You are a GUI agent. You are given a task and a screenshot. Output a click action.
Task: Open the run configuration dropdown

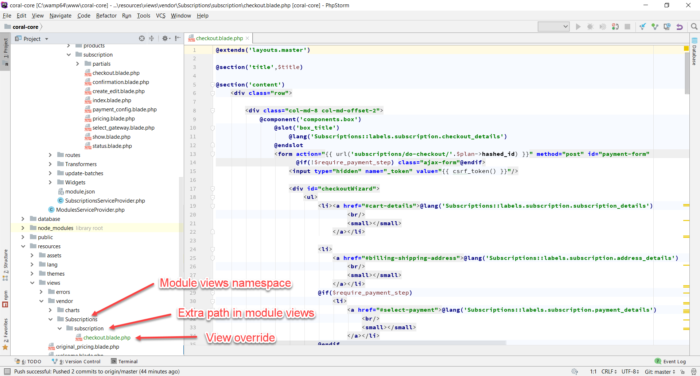(554, 27)
